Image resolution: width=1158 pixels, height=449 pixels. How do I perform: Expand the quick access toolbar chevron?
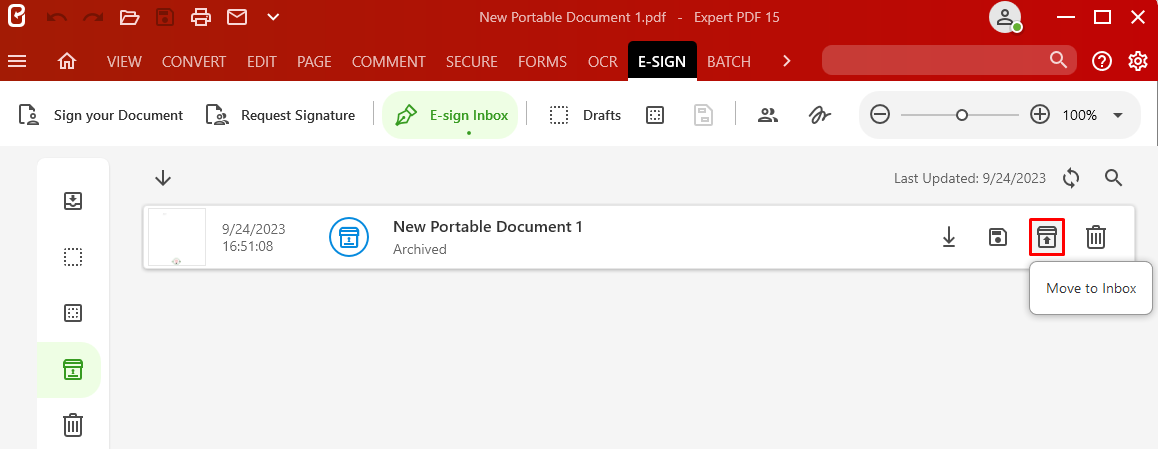(273, 17)
